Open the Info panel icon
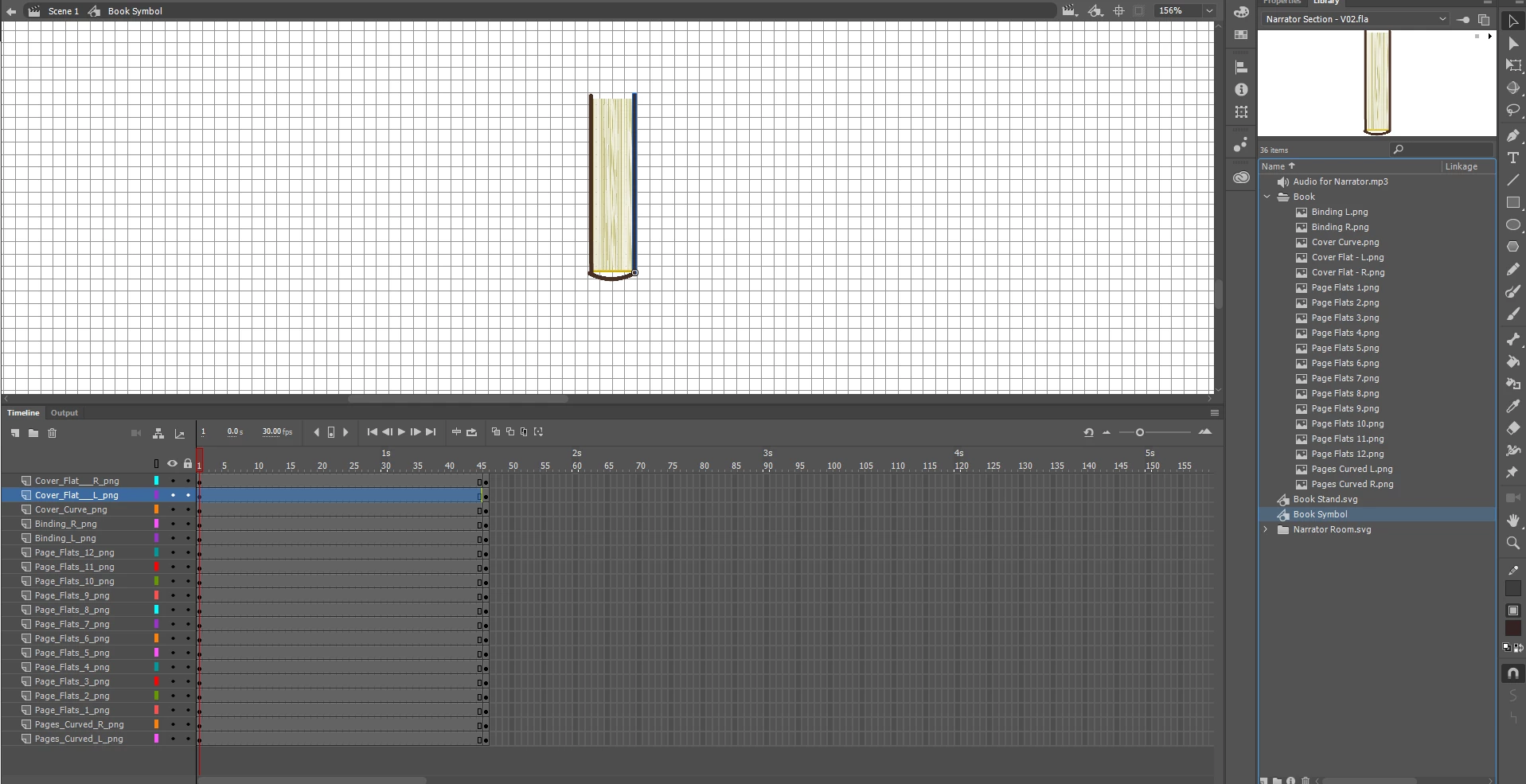 click(1241, 90)
